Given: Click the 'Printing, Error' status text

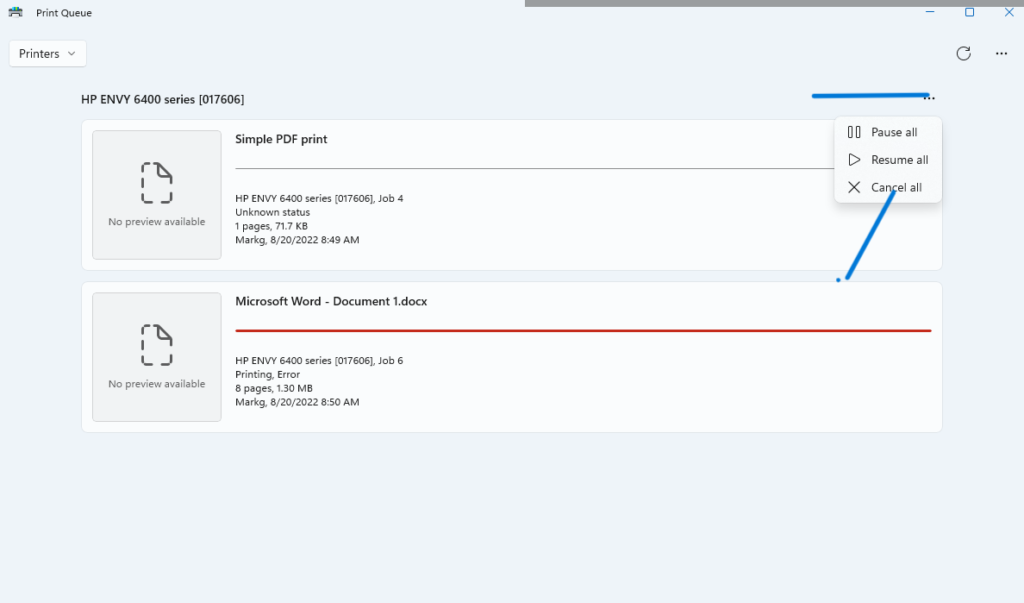Looking at the screenshot, I should point(268,374).
